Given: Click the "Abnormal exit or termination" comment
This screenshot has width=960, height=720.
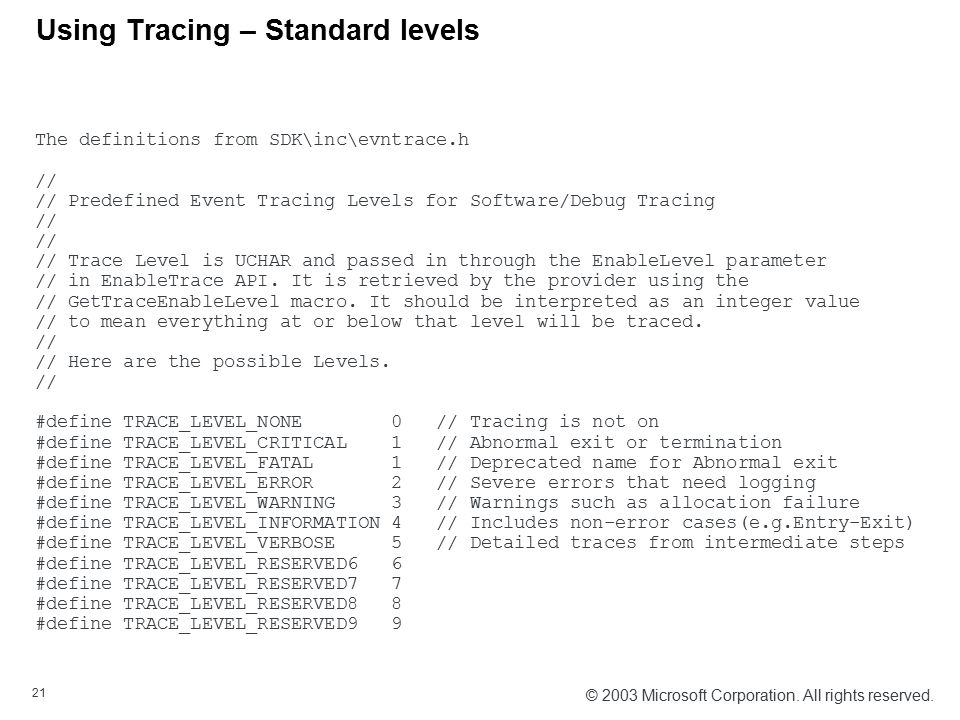Looking at the screenshot, I should tap(609, 443).
